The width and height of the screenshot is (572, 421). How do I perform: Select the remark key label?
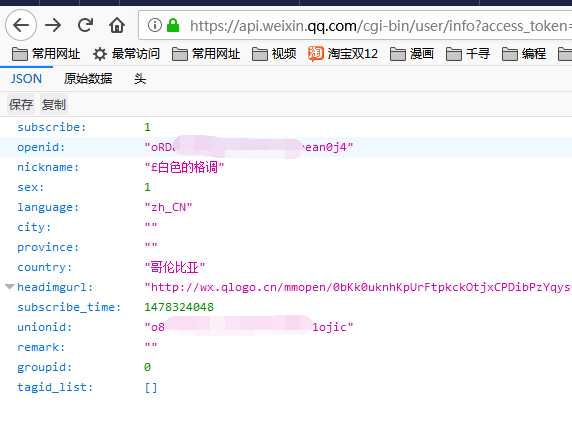pyautogui.click(x=41, y=347)
